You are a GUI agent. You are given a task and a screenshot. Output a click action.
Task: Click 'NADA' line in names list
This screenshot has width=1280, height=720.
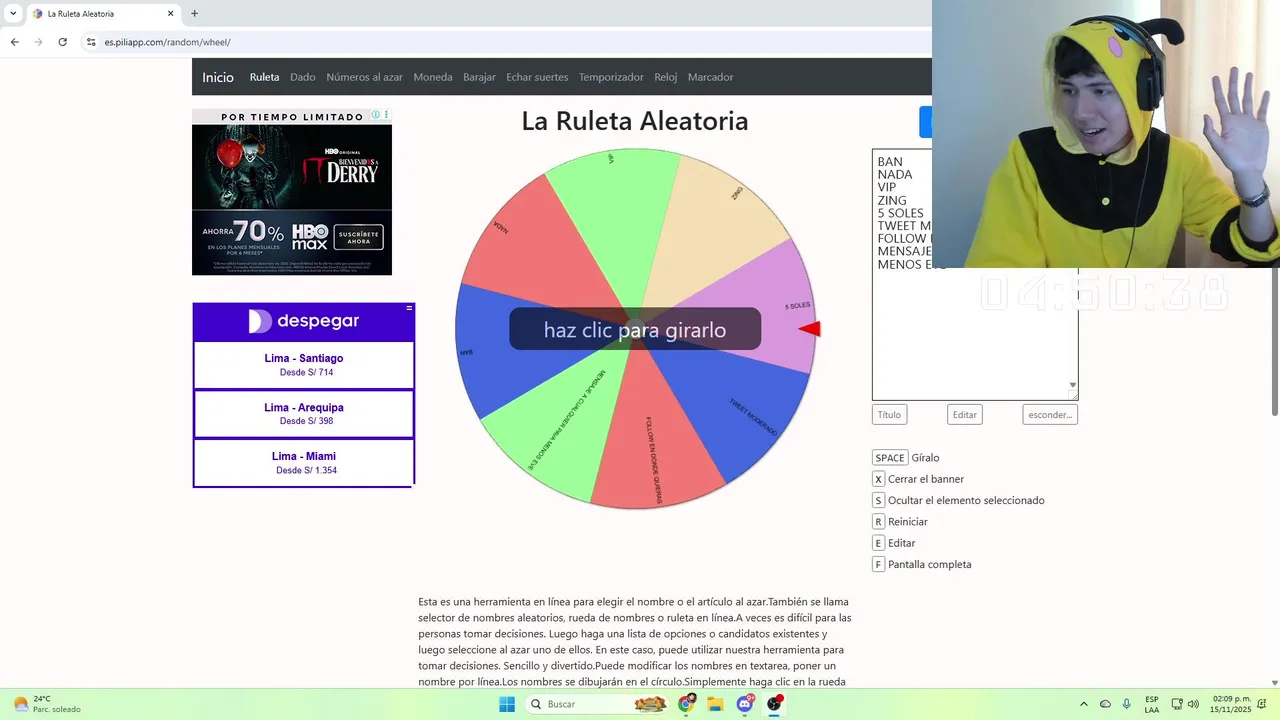[895, 175]
